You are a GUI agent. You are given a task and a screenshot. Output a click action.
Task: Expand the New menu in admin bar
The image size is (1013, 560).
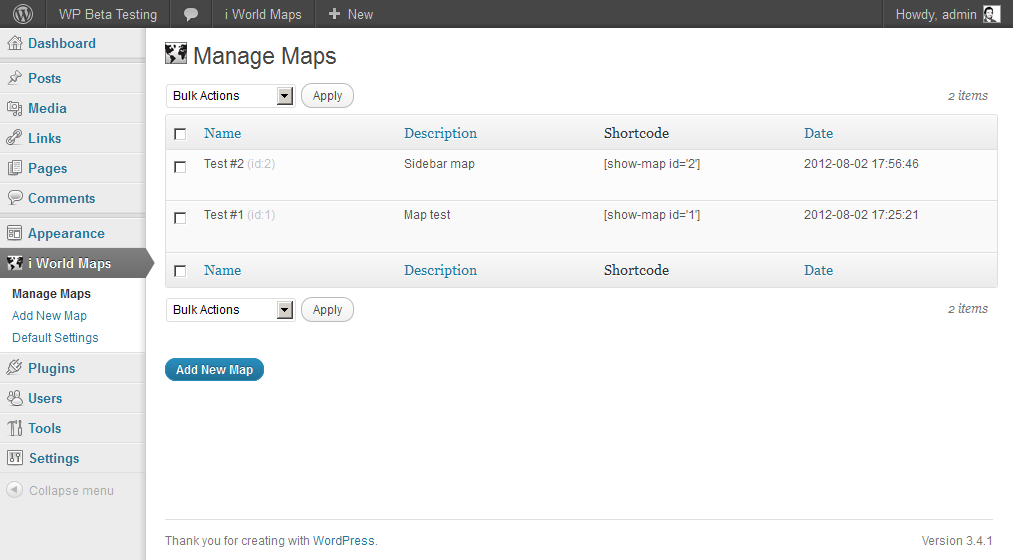(x=350, y=14)
